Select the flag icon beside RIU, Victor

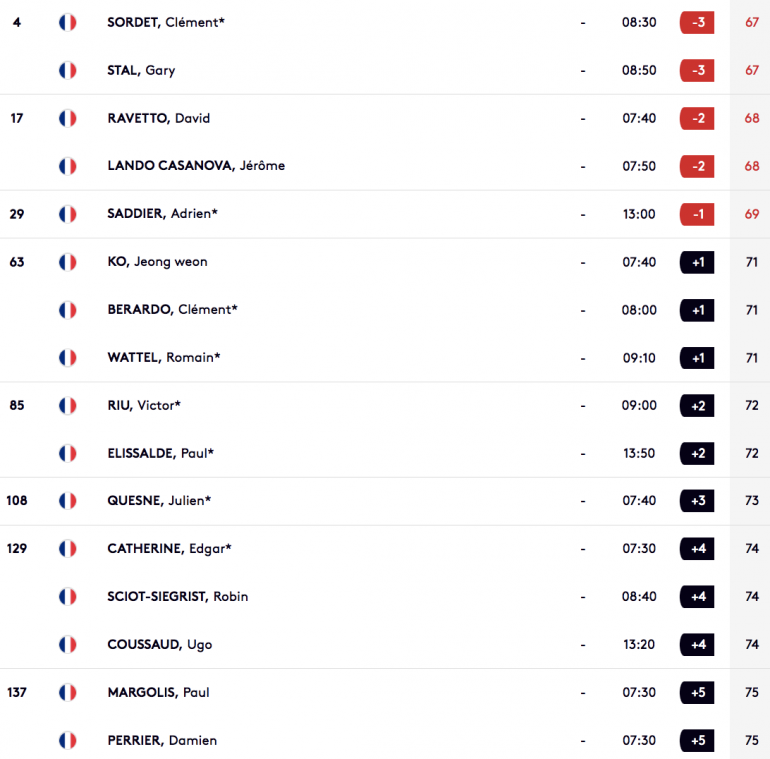click(x=68, y=406)
